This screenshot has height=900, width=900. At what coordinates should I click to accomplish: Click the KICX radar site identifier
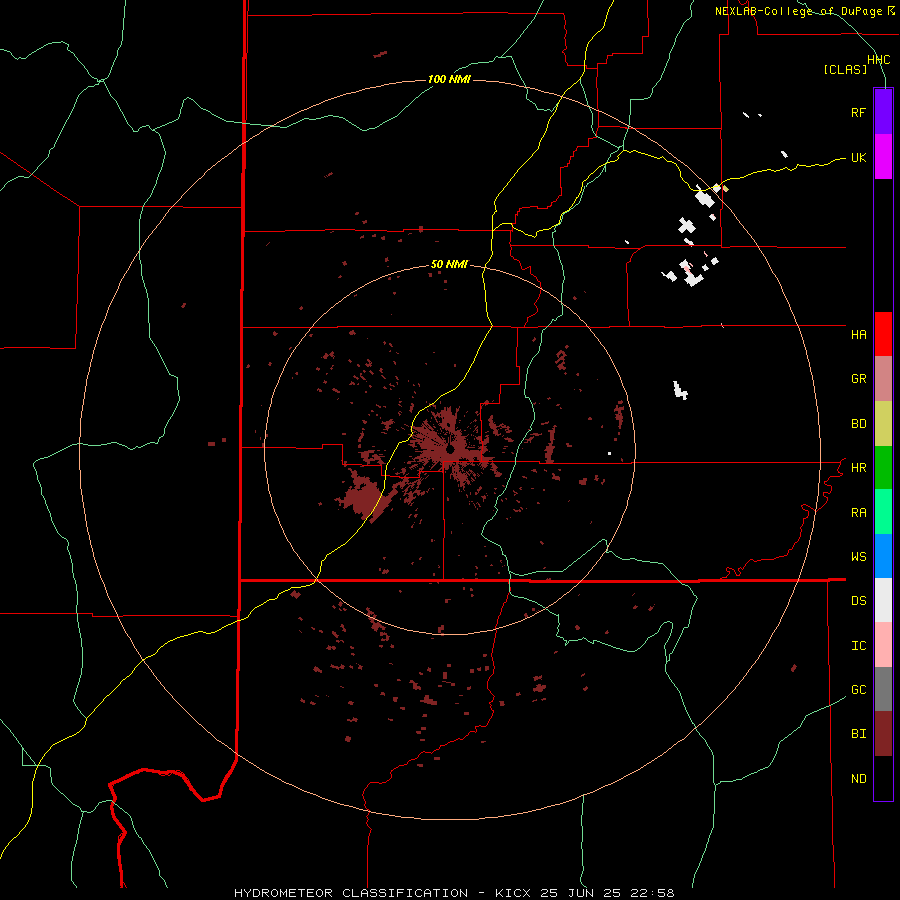click(513, 893)
